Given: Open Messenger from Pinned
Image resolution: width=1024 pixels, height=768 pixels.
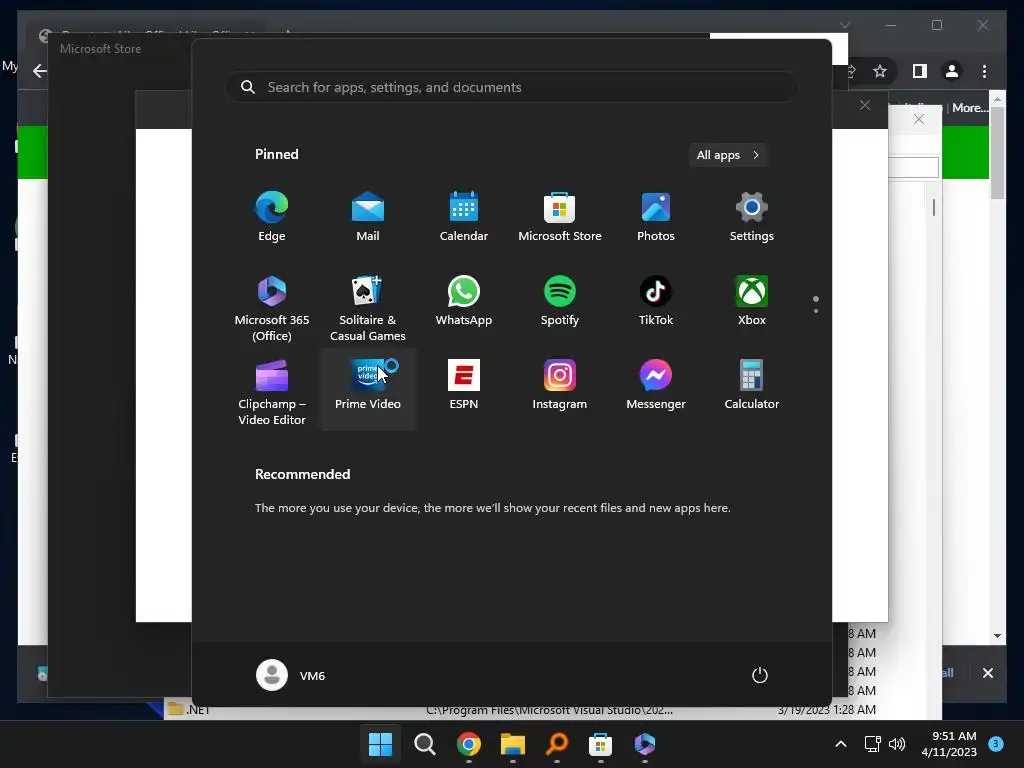Looking at the screenshot, I should pyautogui.click(x=656, y=385).
